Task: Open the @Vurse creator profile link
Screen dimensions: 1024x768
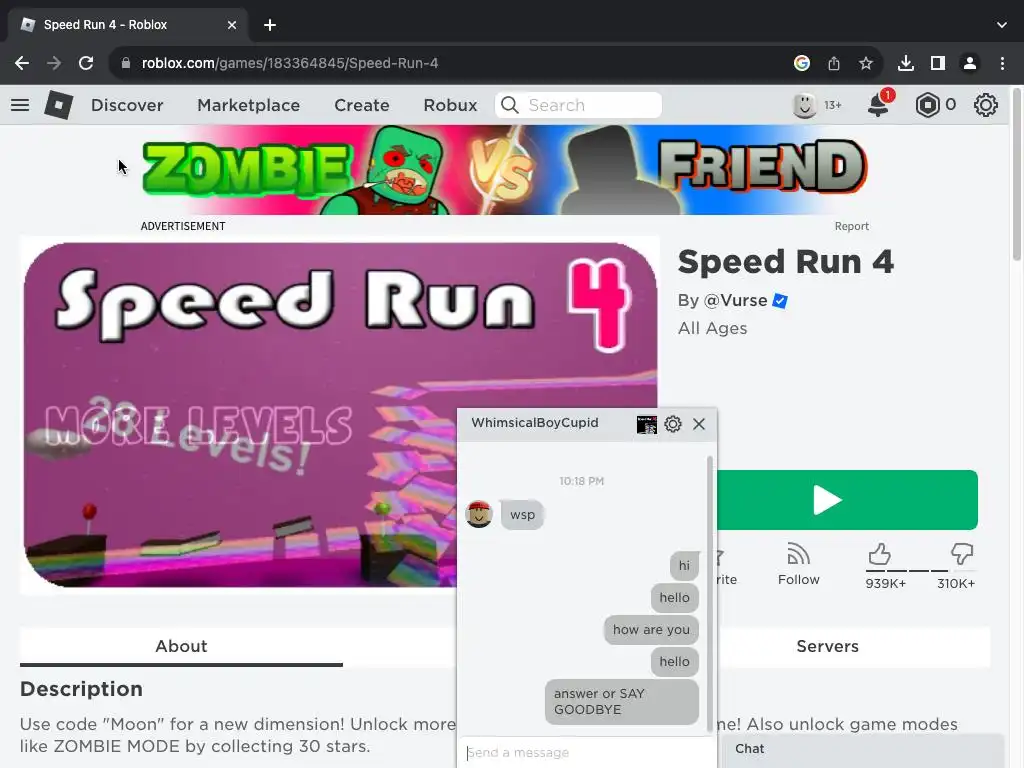Action: [735, 300]
